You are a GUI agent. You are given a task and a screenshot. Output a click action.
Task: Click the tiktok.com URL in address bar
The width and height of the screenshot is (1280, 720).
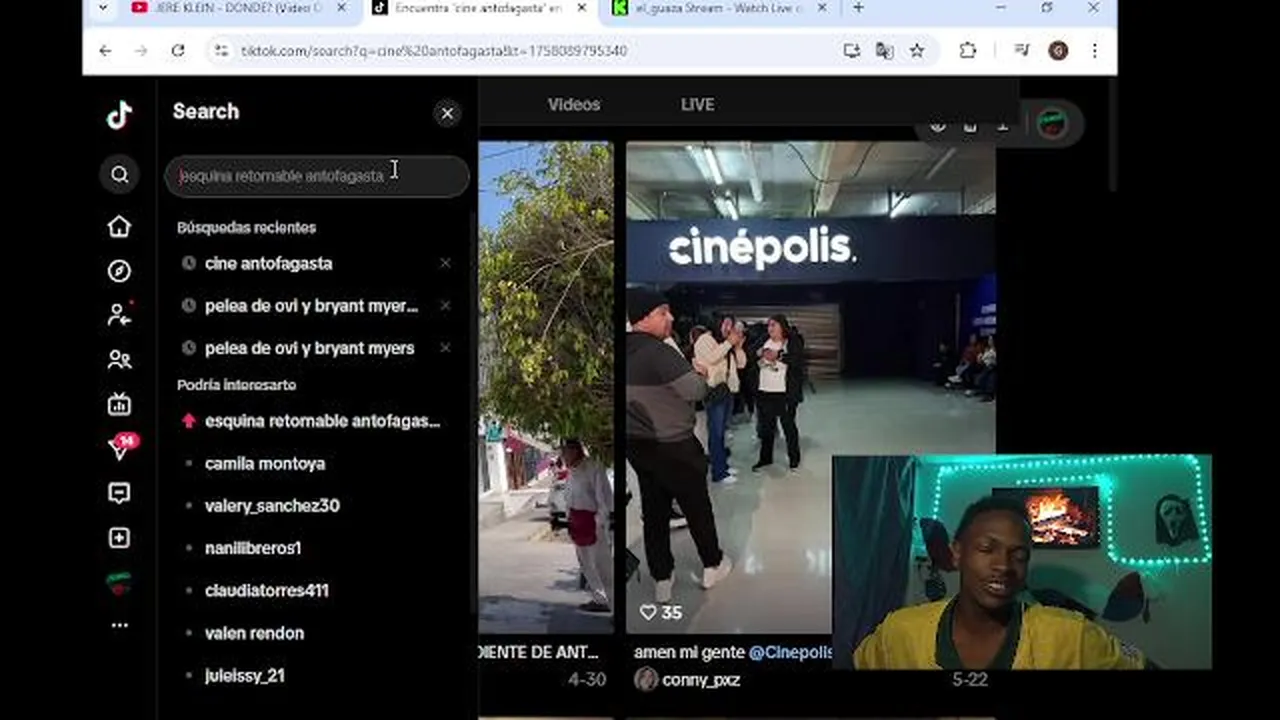coord(434,51)
